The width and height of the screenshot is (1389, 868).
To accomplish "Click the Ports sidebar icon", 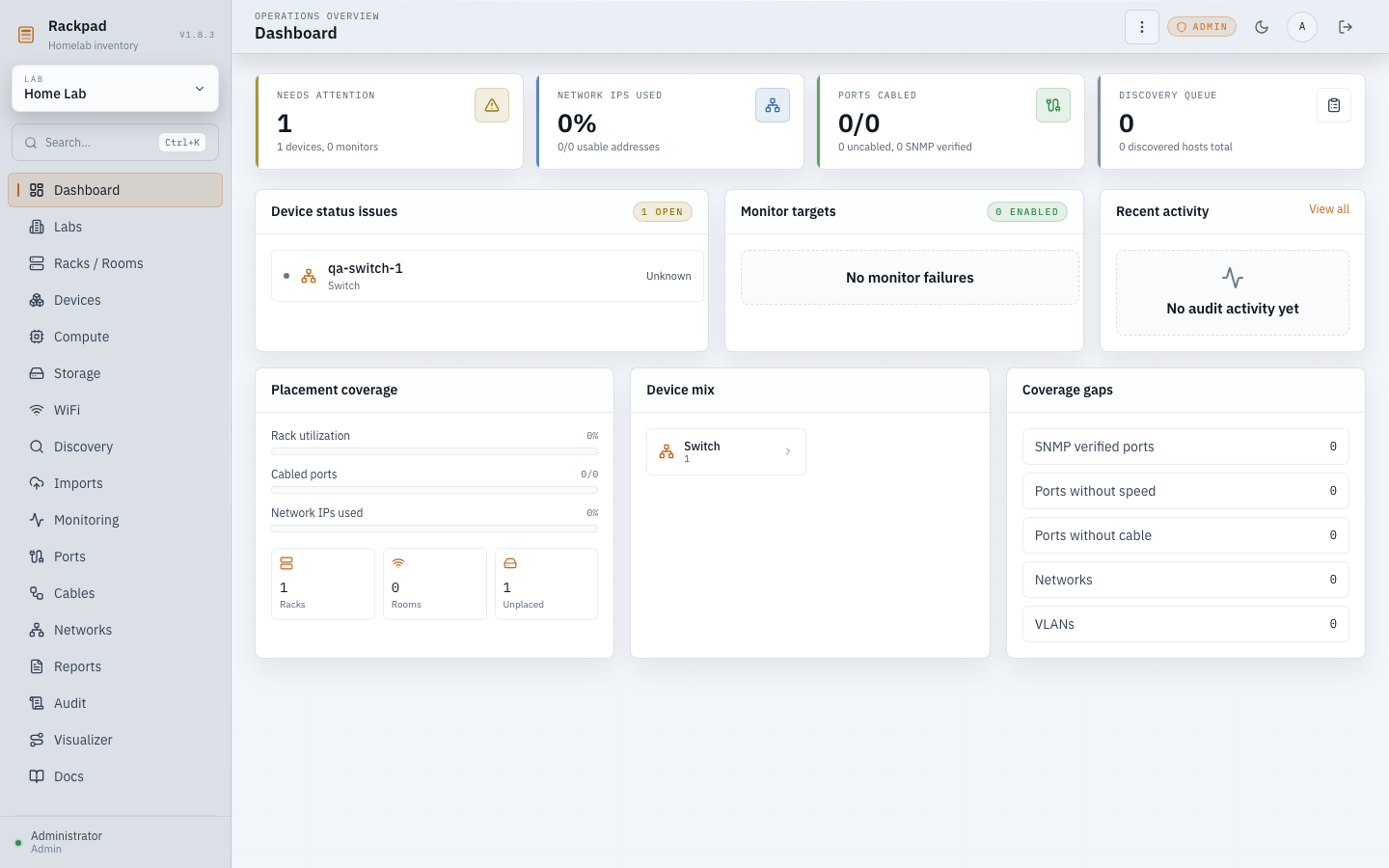I will [x=37, y=556].
